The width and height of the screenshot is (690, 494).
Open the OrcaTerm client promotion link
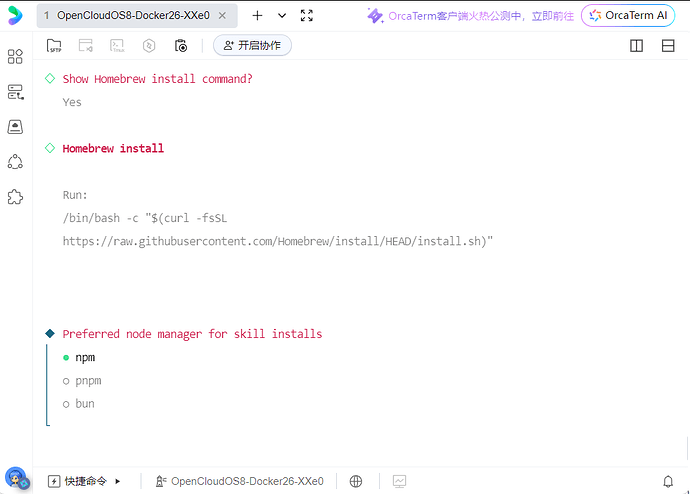(x=470, y=16)
